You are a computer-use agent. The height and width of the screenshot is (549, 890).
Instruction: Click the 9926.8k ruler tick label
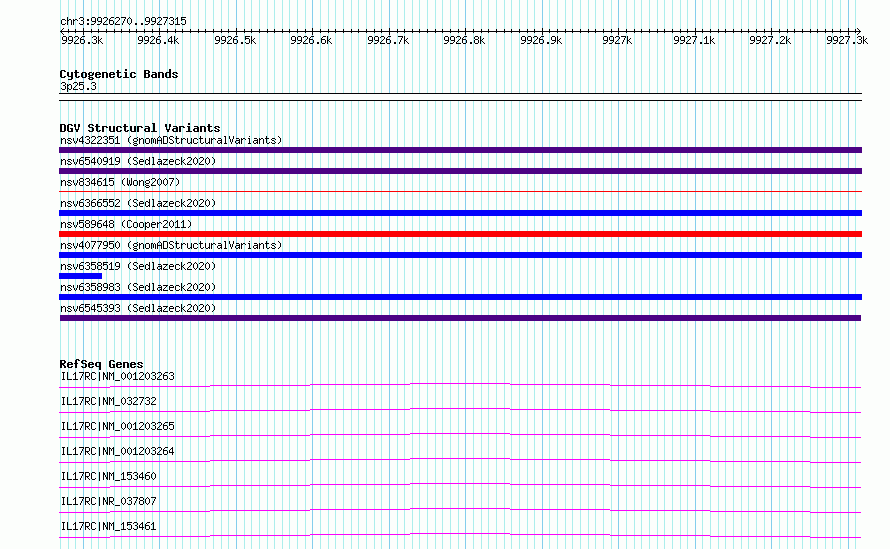[x=464, y=40]
